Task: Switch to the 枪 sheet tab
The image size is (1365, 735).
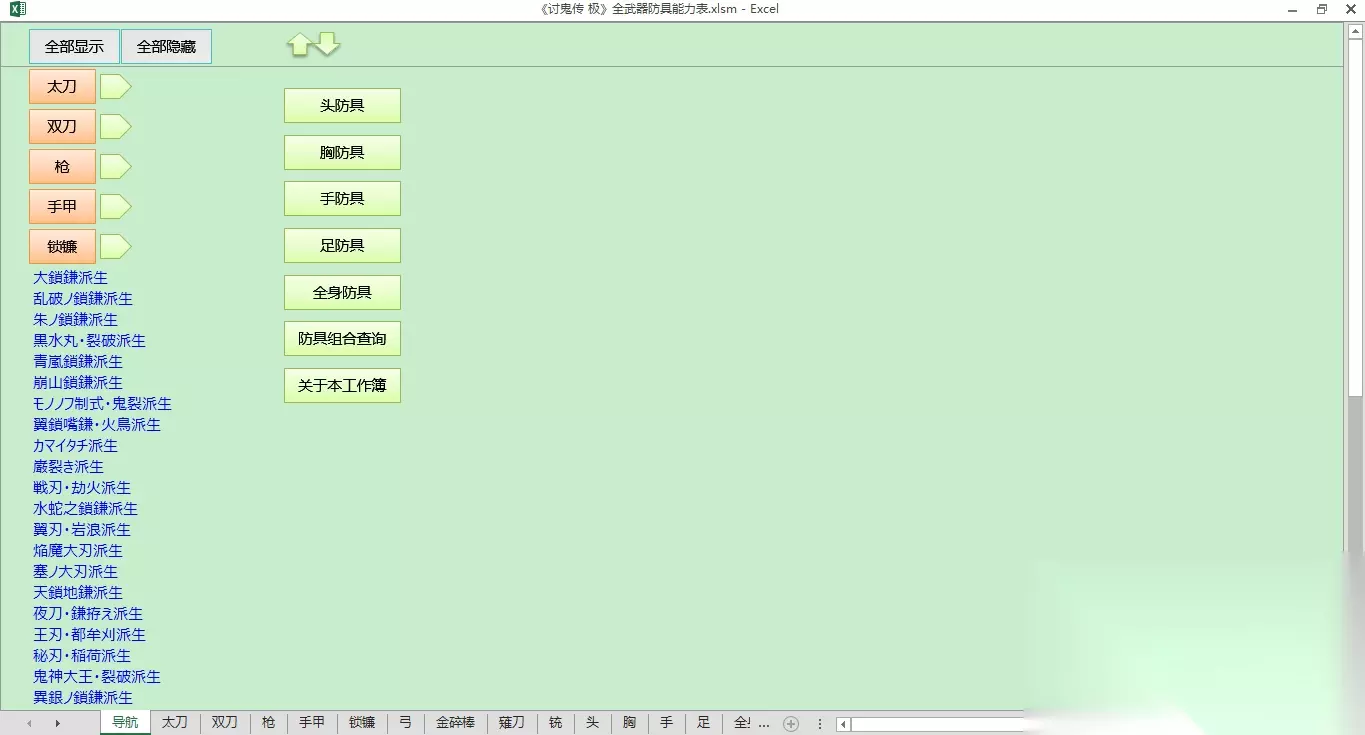Action: coord(268,723)
